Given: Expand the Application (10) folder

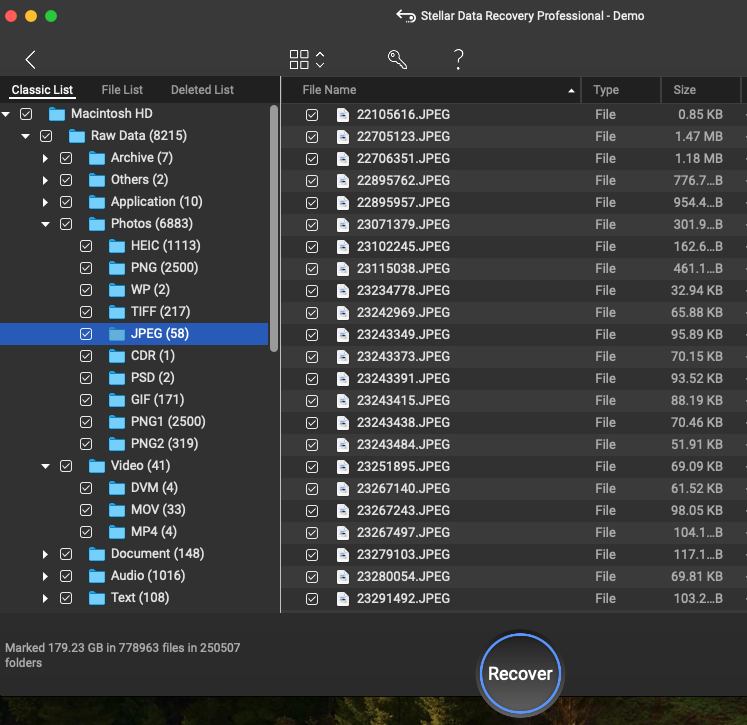Looking at the screenshot, I should [x=45, y=202].
